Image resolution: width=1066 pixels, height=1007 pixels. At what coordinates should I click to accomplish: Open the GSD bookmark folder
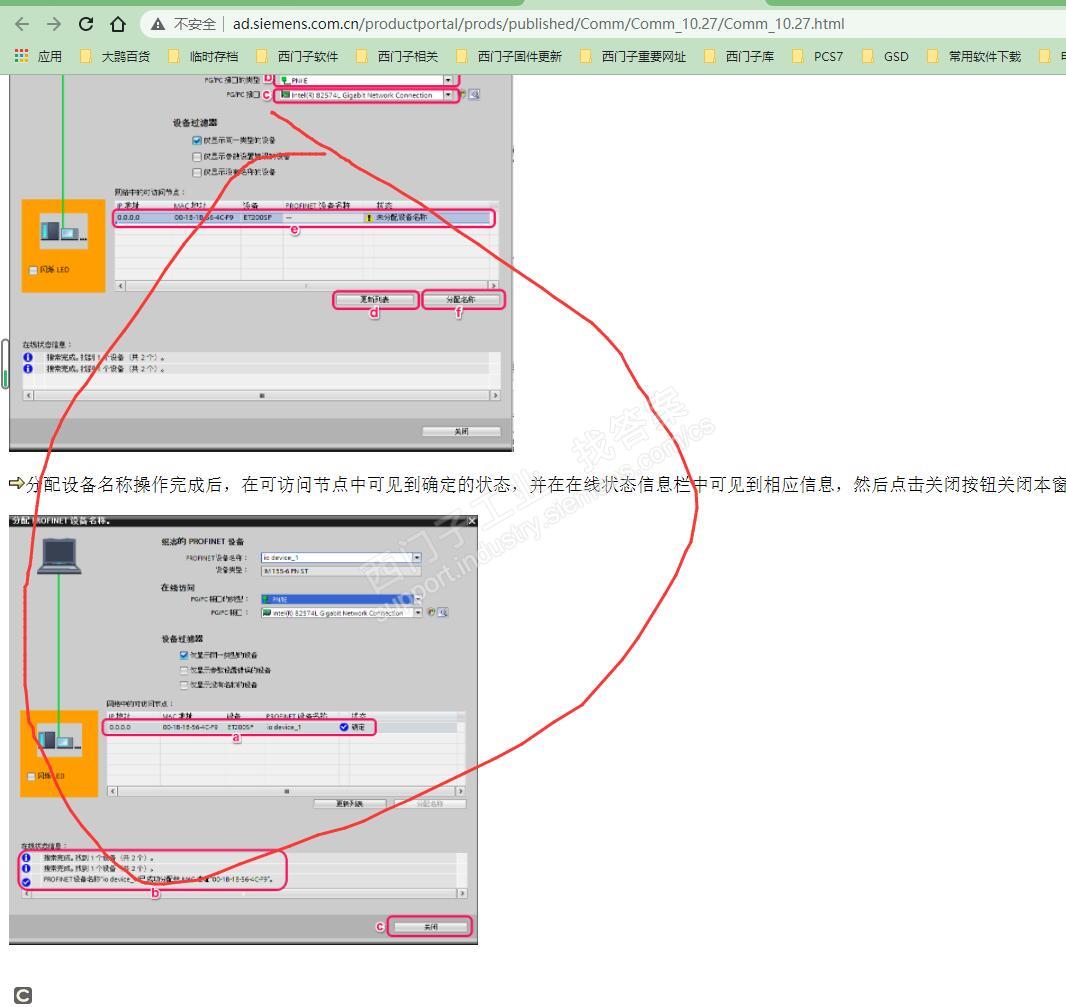coord(885,56)
